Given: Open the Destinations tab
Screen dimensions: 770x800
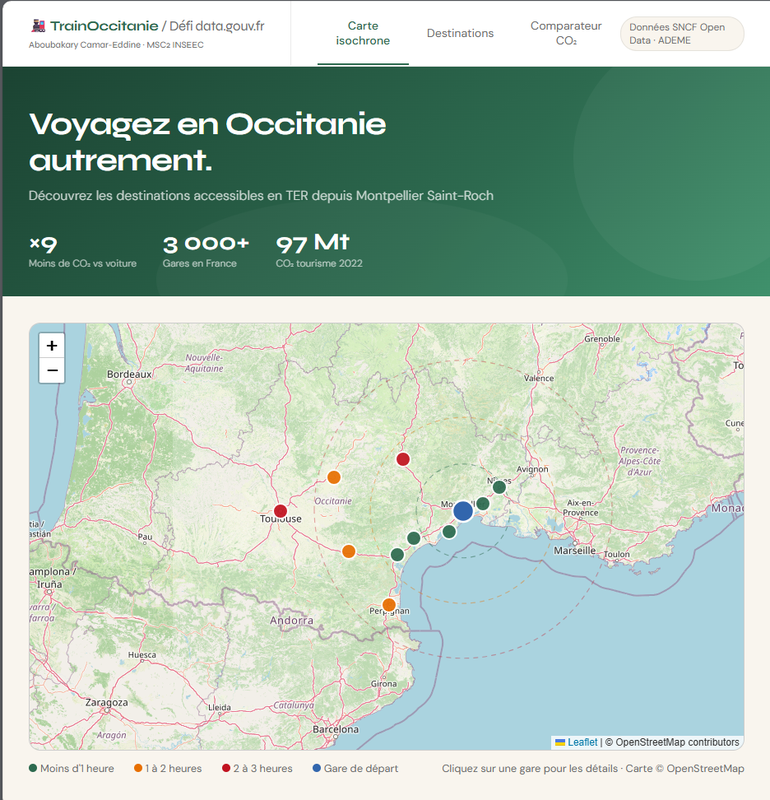Looking at the screenshot, I should coord(460,33).
